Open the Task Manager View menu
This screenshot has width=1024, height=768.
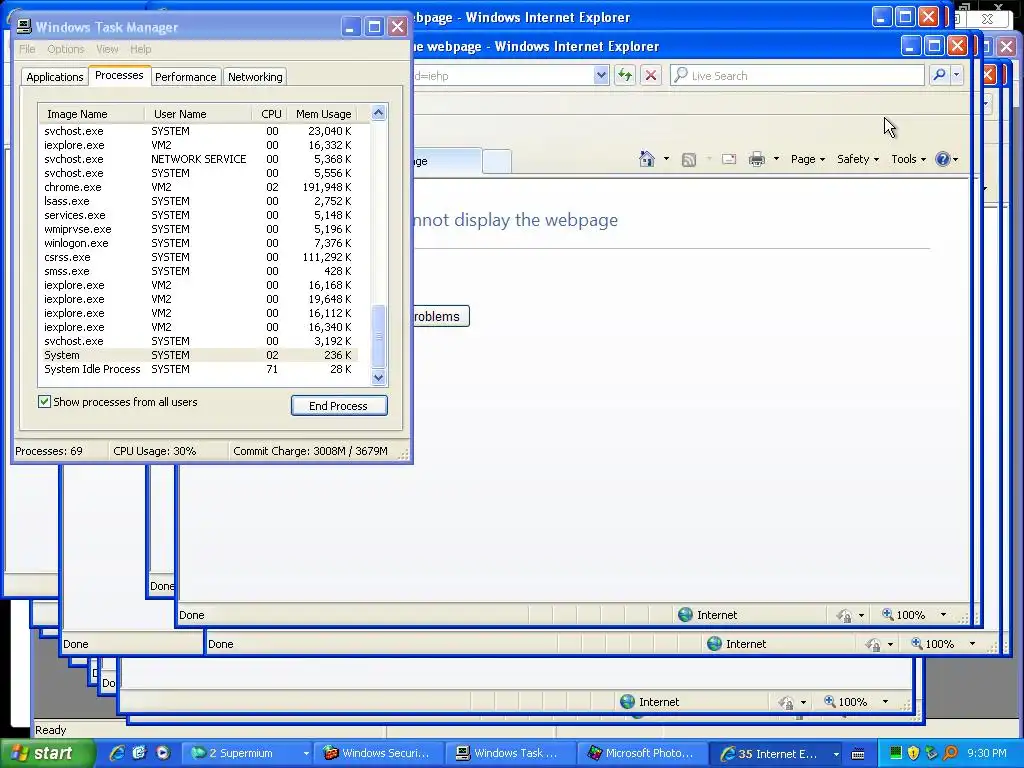(x=107, y=49)
